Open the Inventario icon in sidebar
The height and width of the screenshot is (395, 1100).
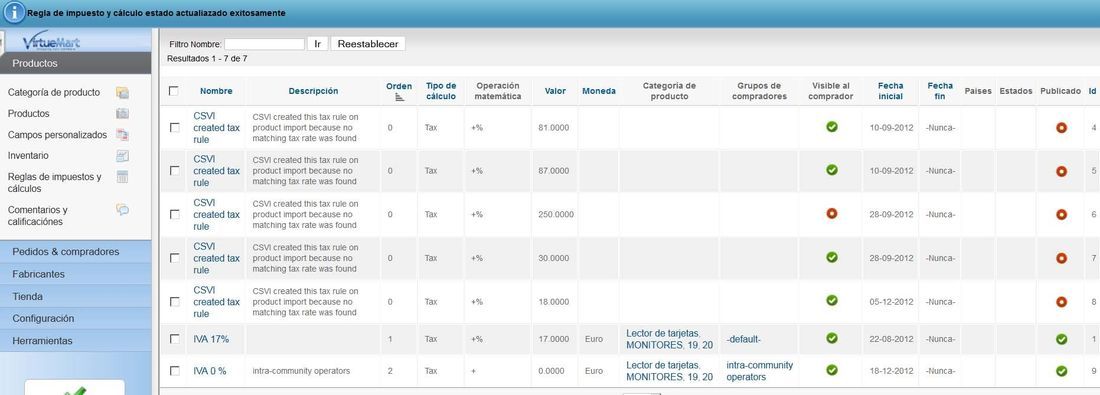click(x=122, y=156)
